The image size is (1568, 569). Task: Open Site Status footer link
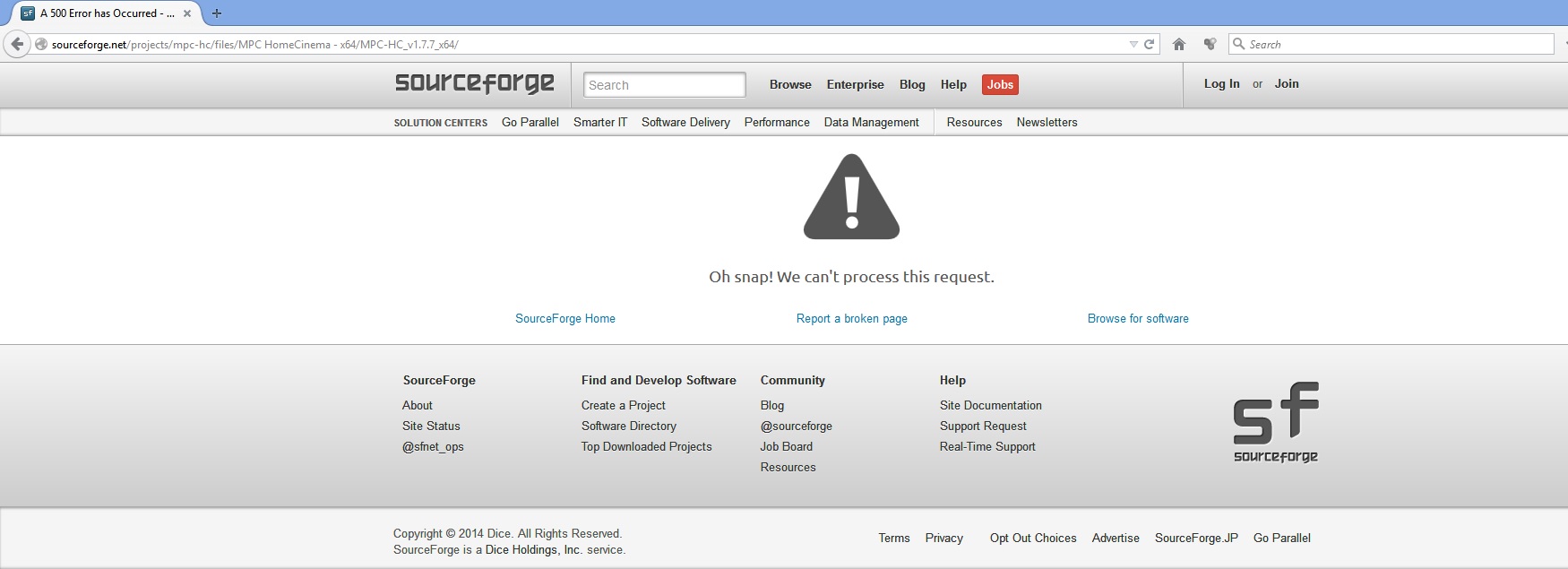[431, 426]
